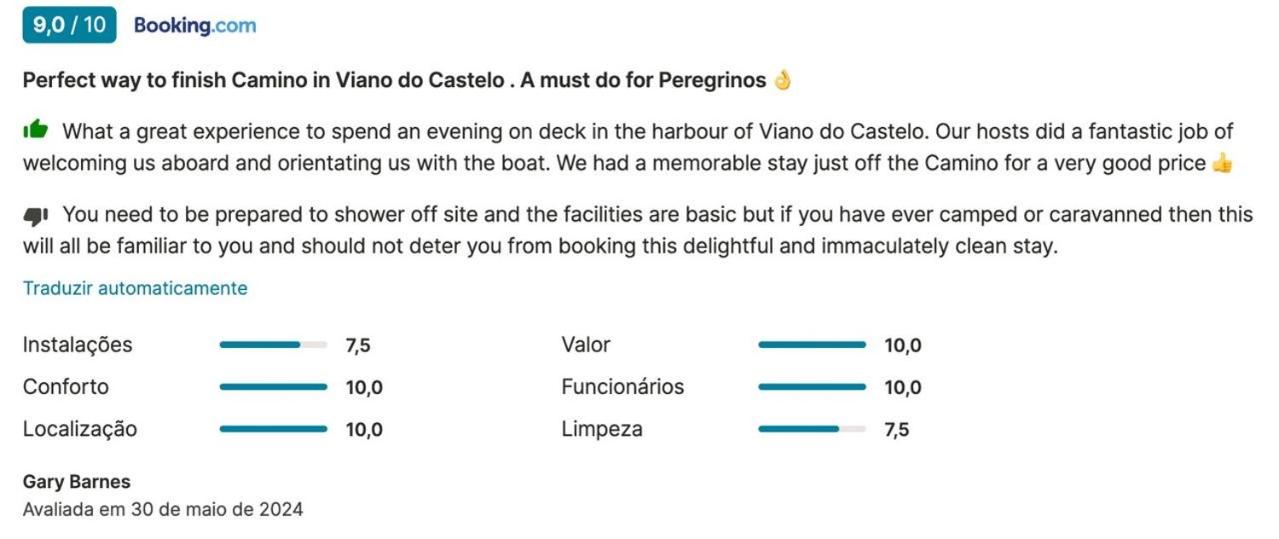The width and height of the screenshot is (1279, 539).
Task: Click the review title heading
Action: click(407, 80)
